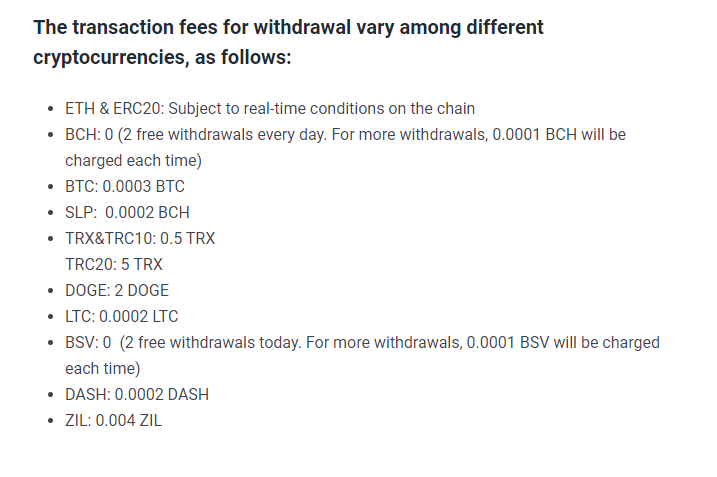This screenshot has height=477, width=717.
Task: Click the bullet point beside BTC
Action: click(x=51, y=187)
